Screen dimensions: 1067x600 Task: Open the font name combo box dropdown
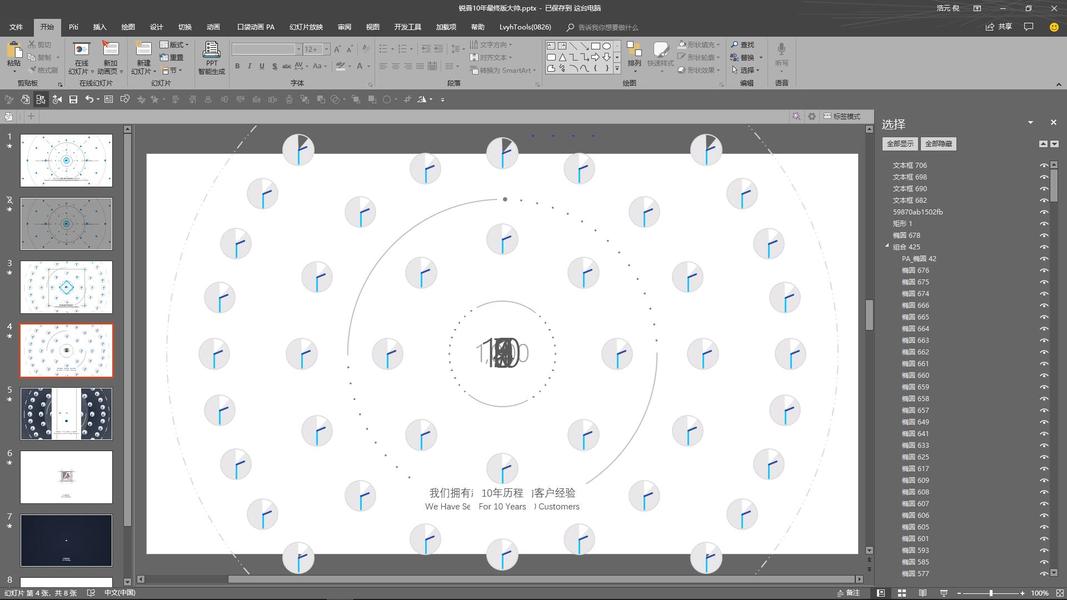(x=298, y=49)
